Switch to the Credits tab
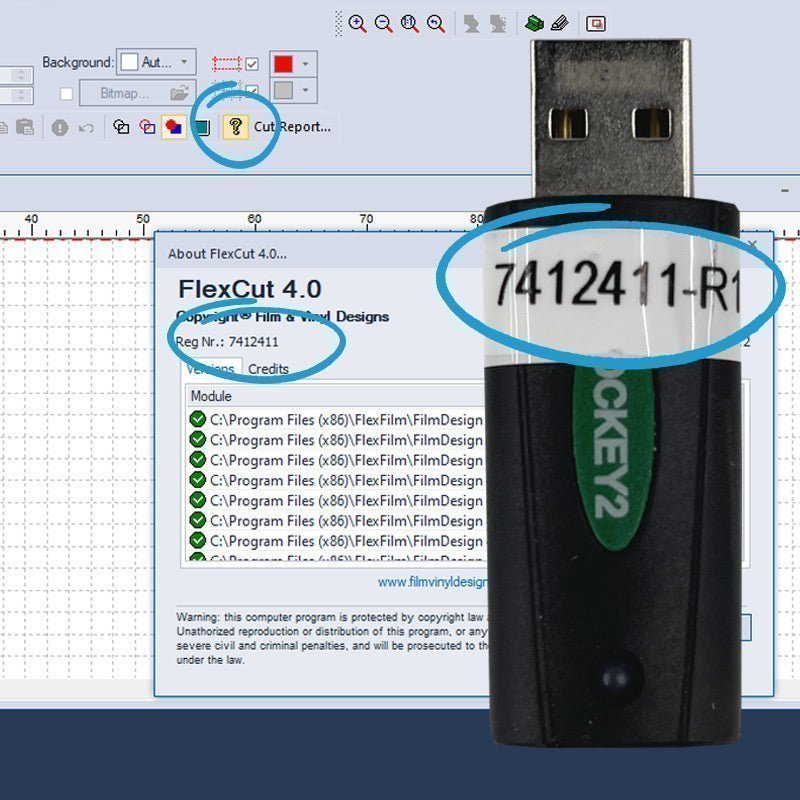 (268, 369)
